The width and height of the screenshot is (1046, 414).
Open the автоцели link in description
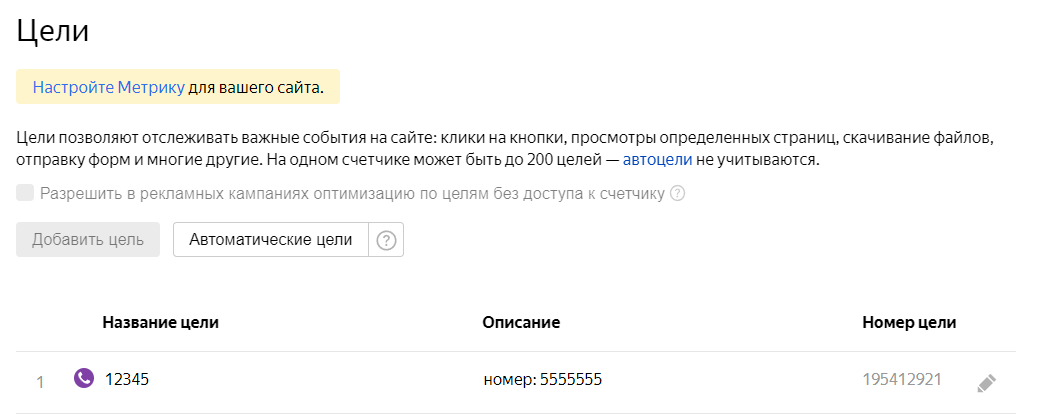[656, 160]
